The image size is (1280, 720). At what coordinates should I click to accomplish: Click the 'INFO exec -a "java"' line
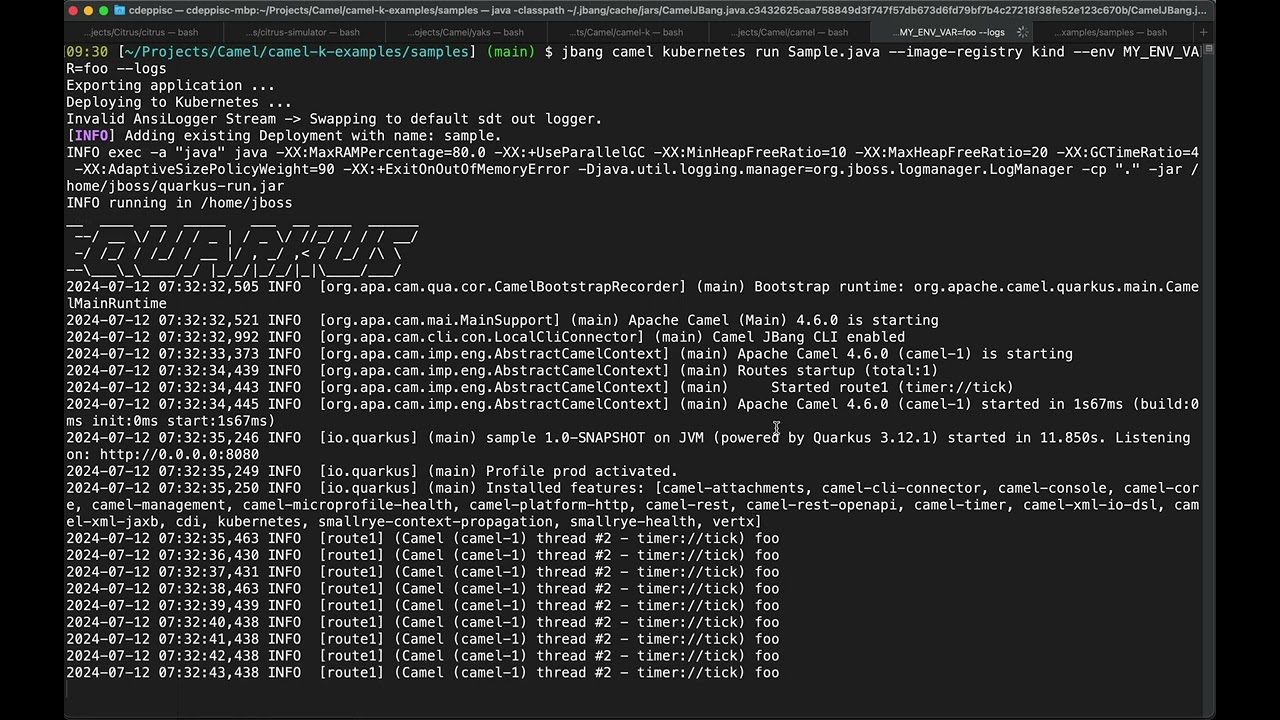(x=632, y=169)
